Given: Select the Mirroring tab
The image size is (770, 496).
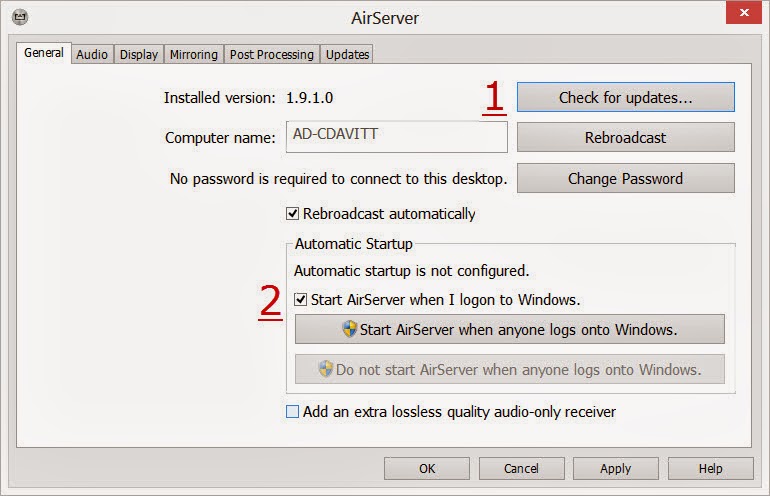Looking at the screenshot, I should (x=193, y=54).
